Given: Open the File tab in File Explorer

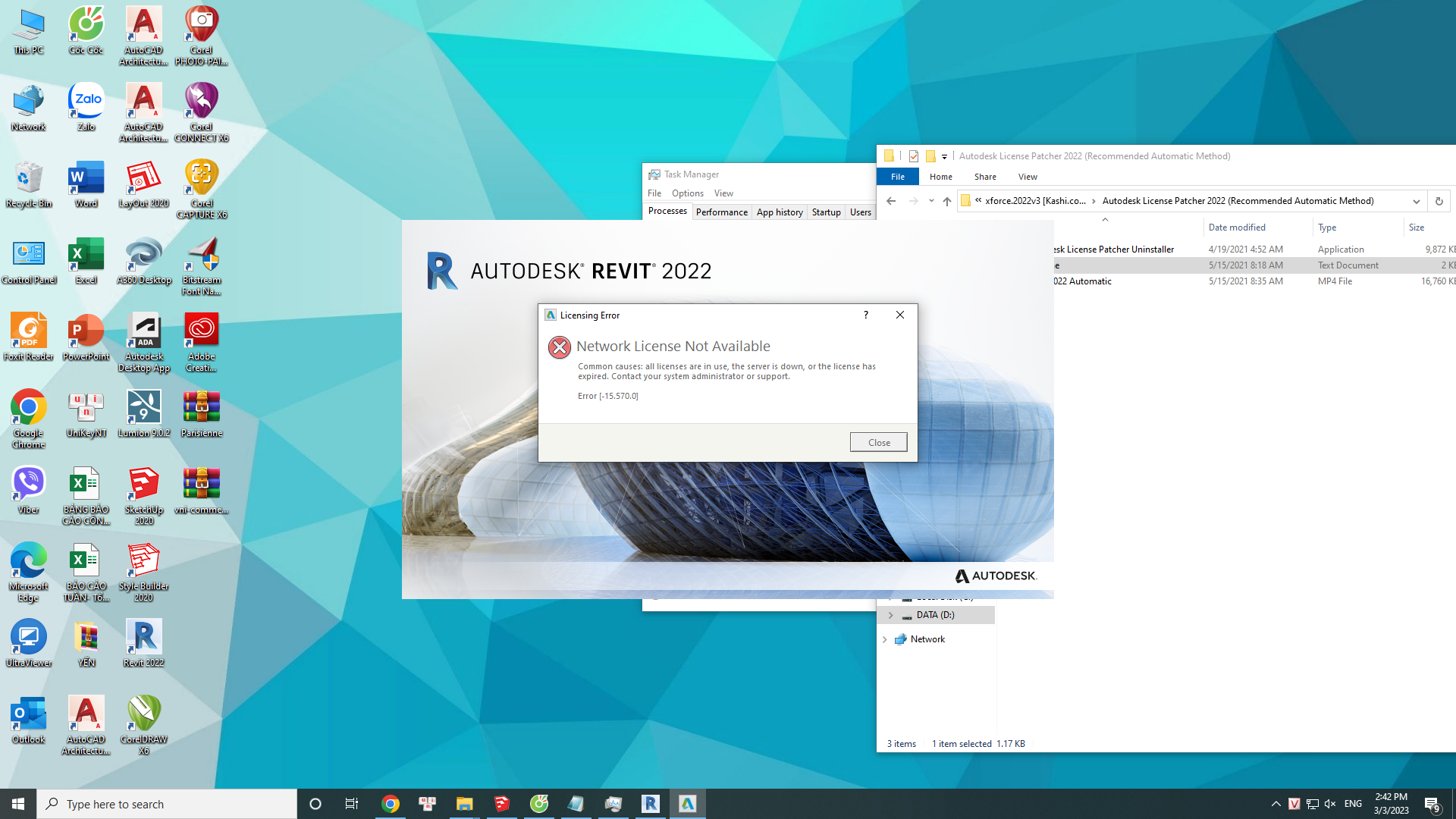Looking at the screenshot, I should pos(898,177).
